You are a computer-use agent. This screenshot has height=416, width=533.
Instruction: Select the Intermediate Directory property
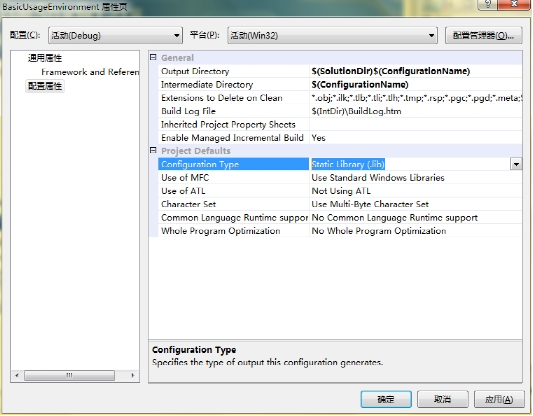(234, 84)
